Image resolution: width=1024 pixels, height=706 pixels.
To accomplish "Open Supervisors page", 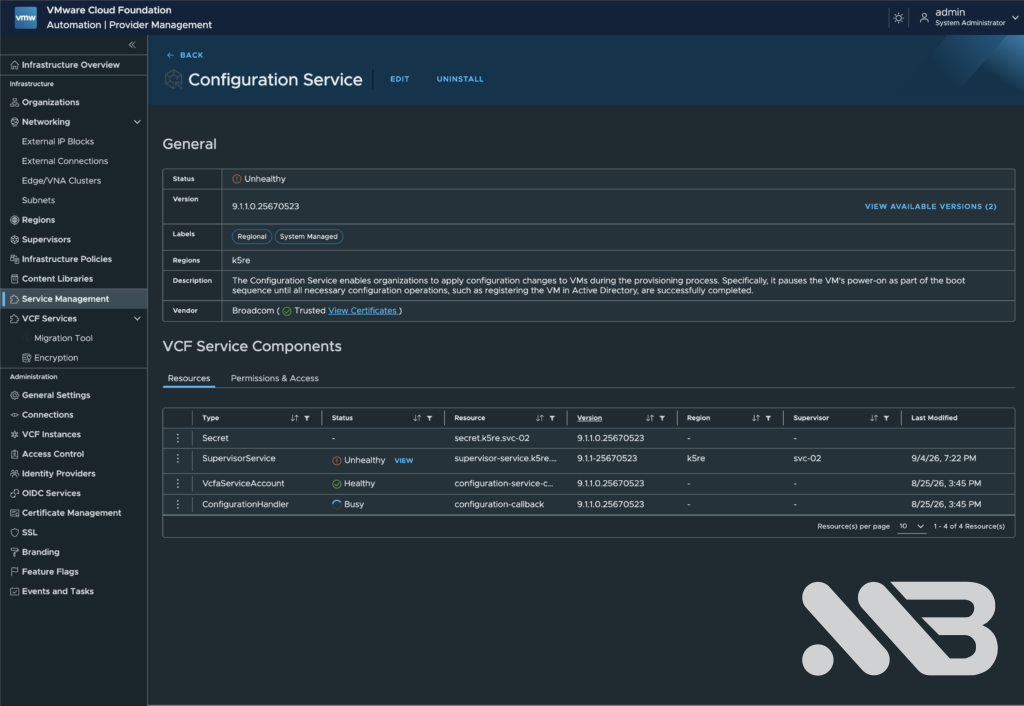I will (x=46, y=239).
